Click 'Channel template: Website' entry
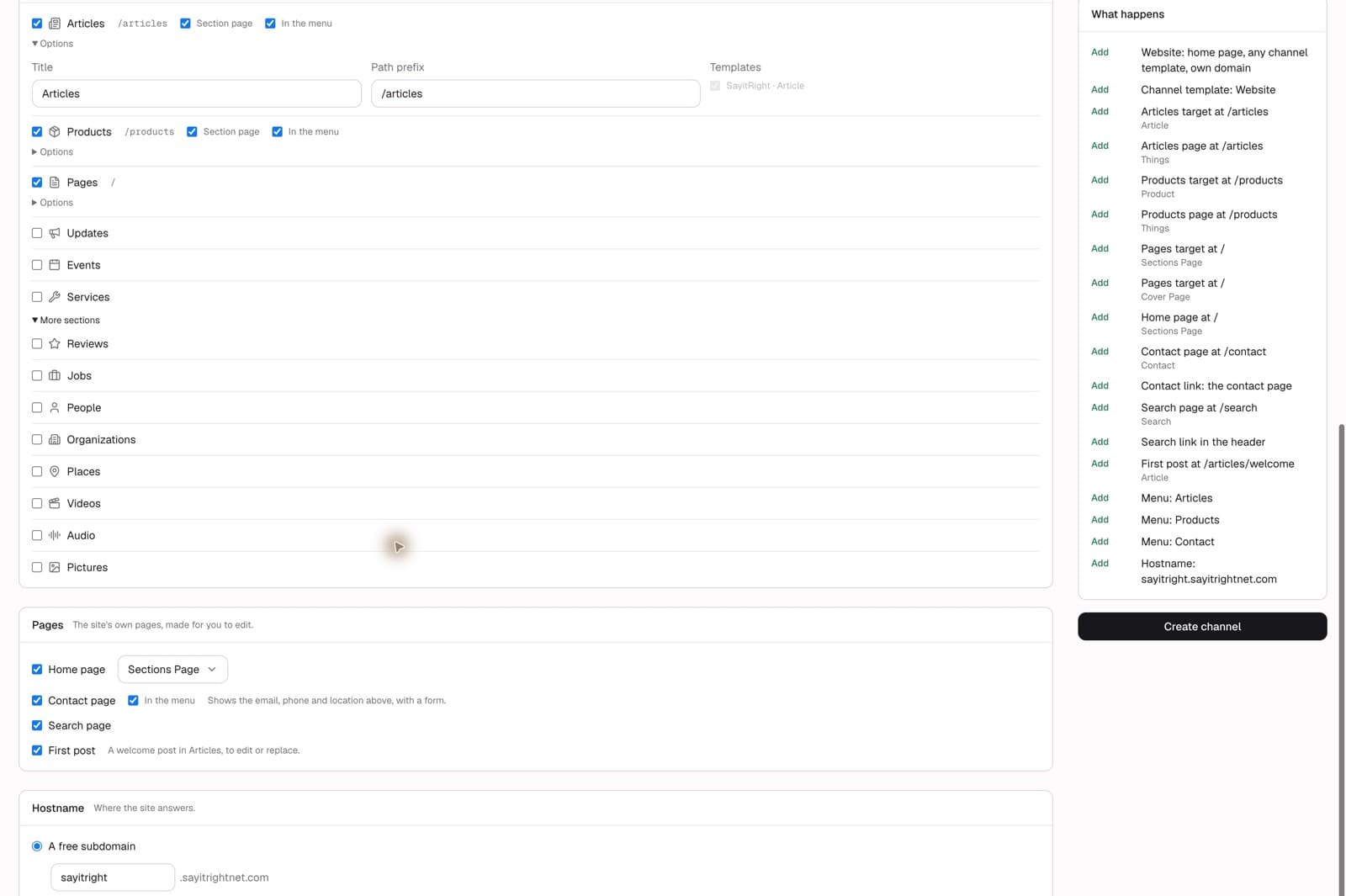 (x=1208, y=90)
